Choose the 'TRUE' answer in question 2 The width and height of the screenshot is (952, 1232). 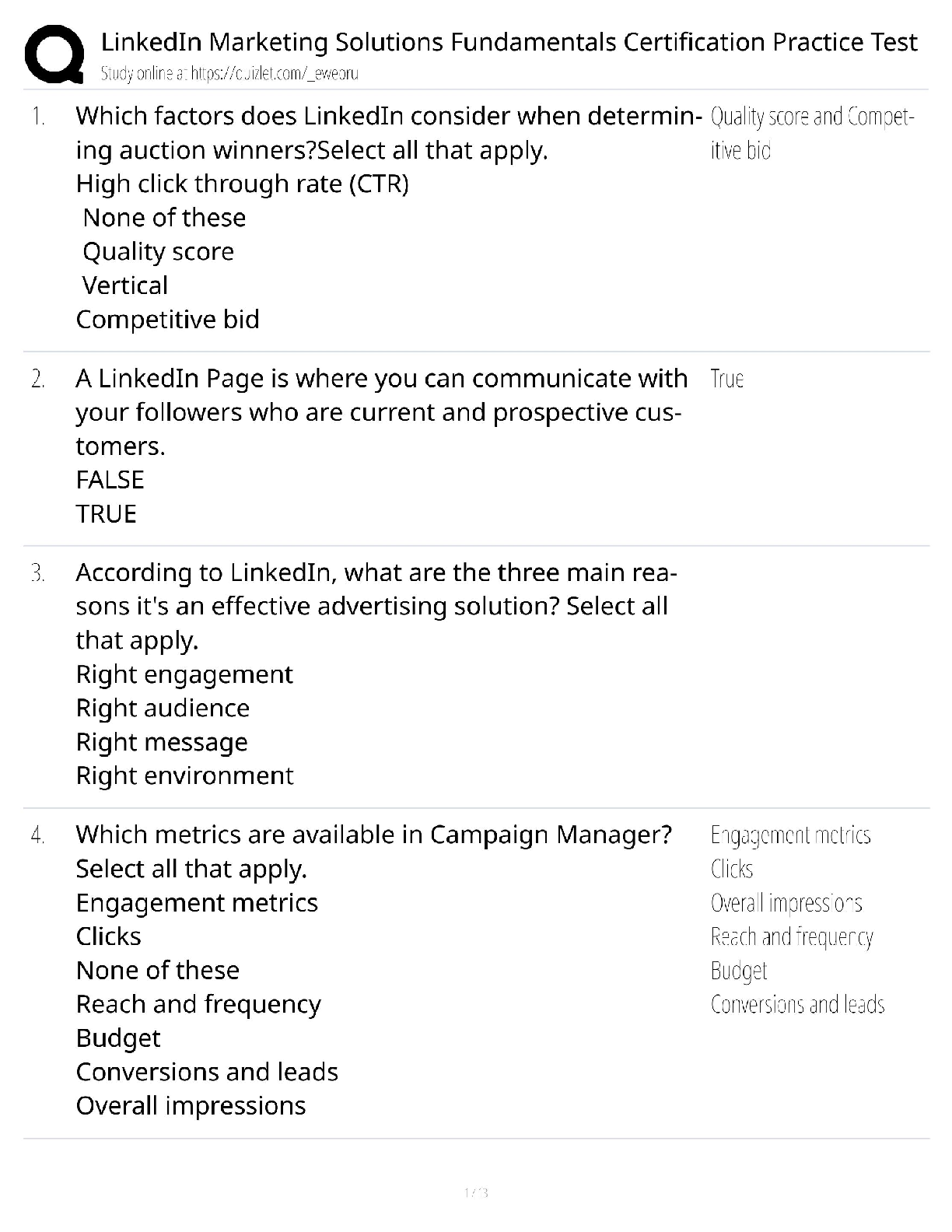coord(106,513)
